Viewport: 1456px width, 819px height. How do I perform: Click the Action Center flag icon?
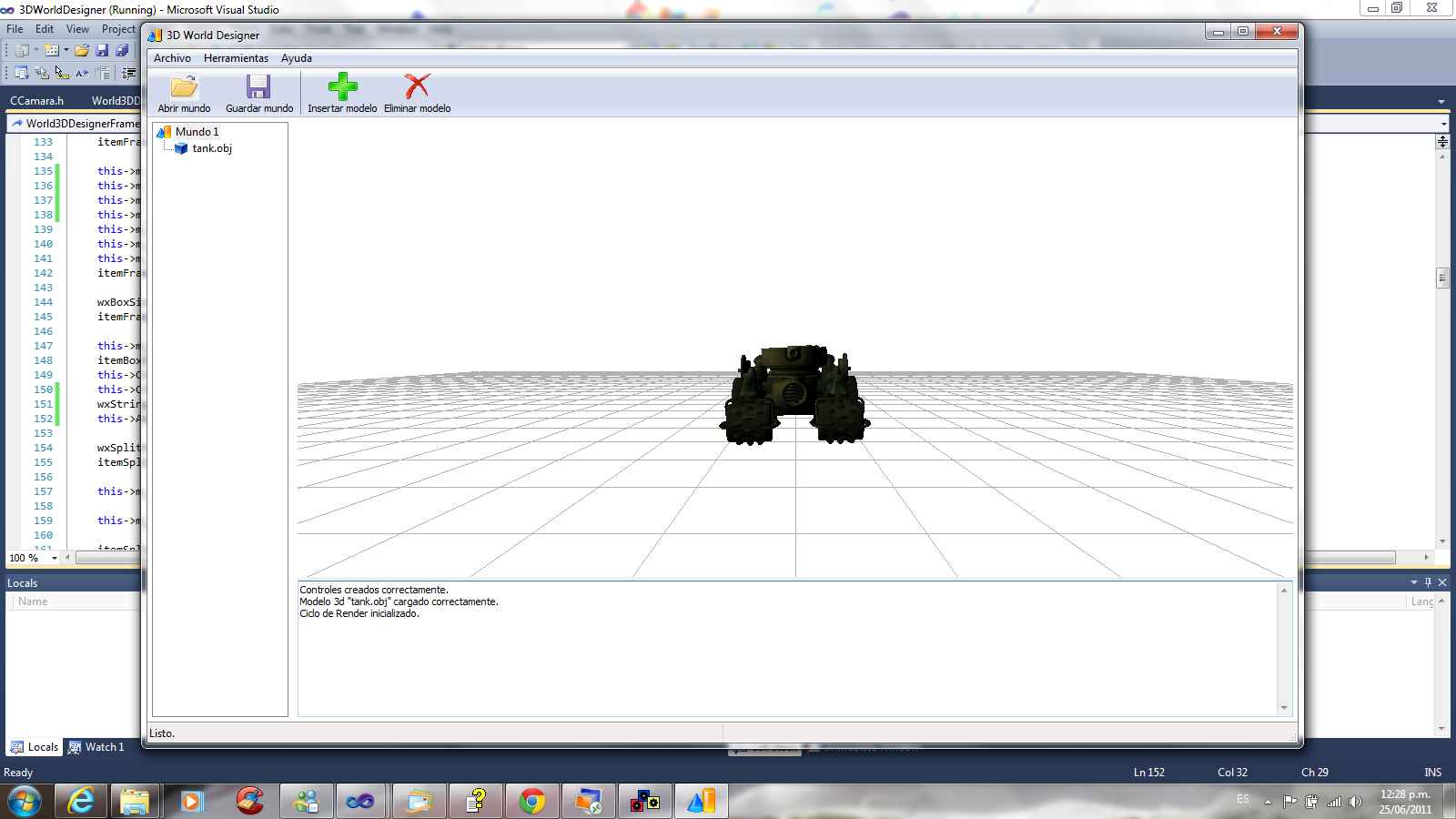[1289, 802]
